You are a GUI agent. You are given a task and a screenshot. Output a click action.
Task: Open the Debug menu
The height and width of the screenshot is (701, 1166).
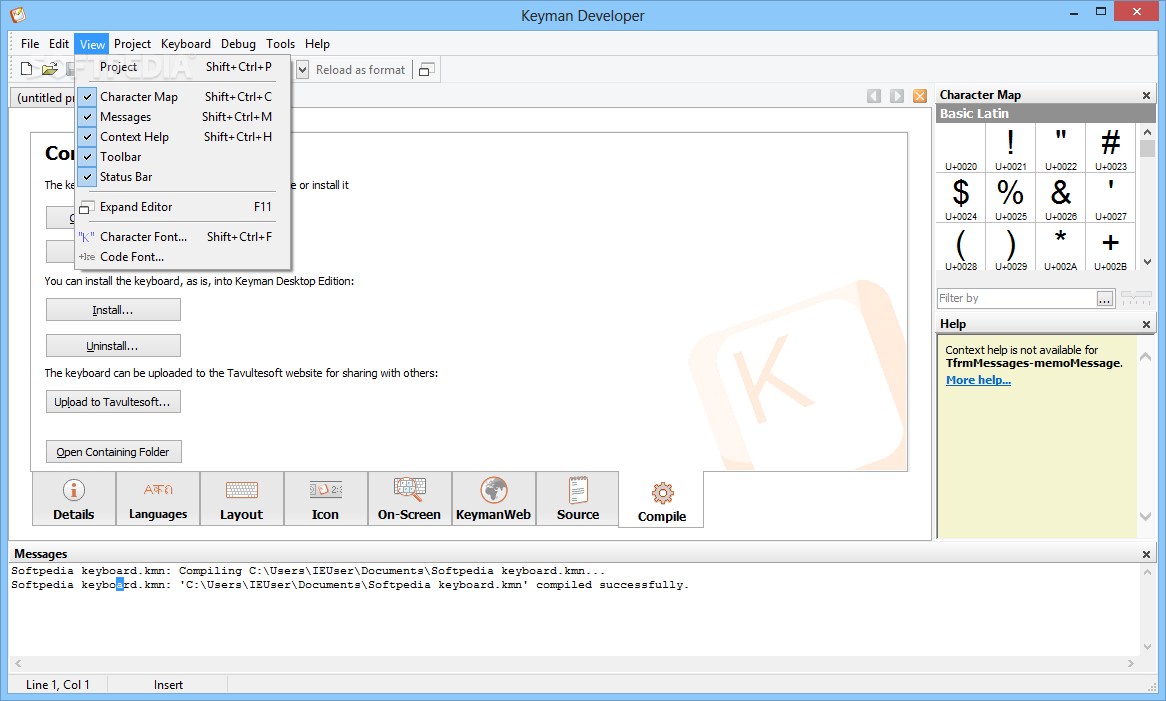point(238,44)
